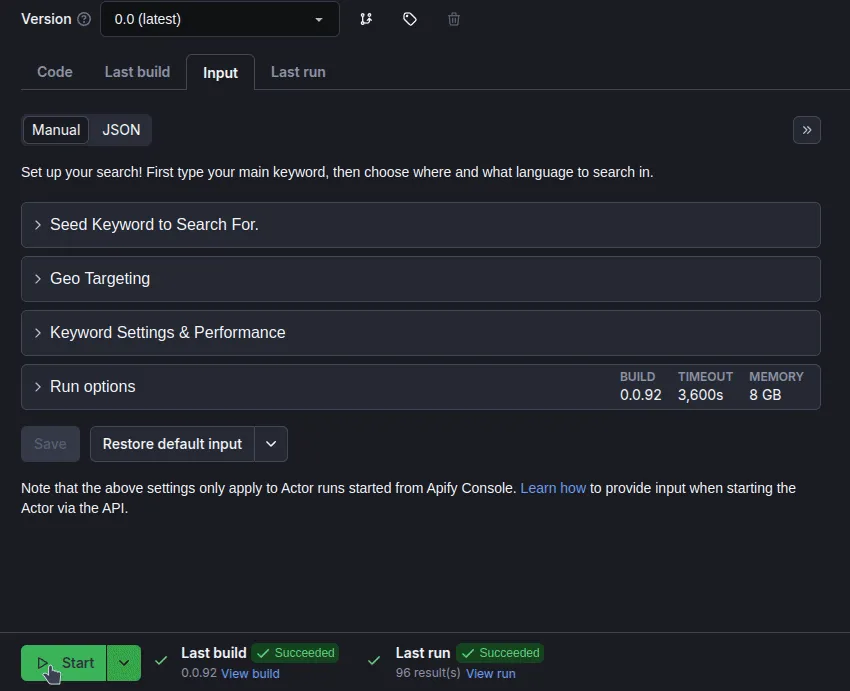Click the version branch source icon
This screenshot has width=850, height=691.
point(366,20)
